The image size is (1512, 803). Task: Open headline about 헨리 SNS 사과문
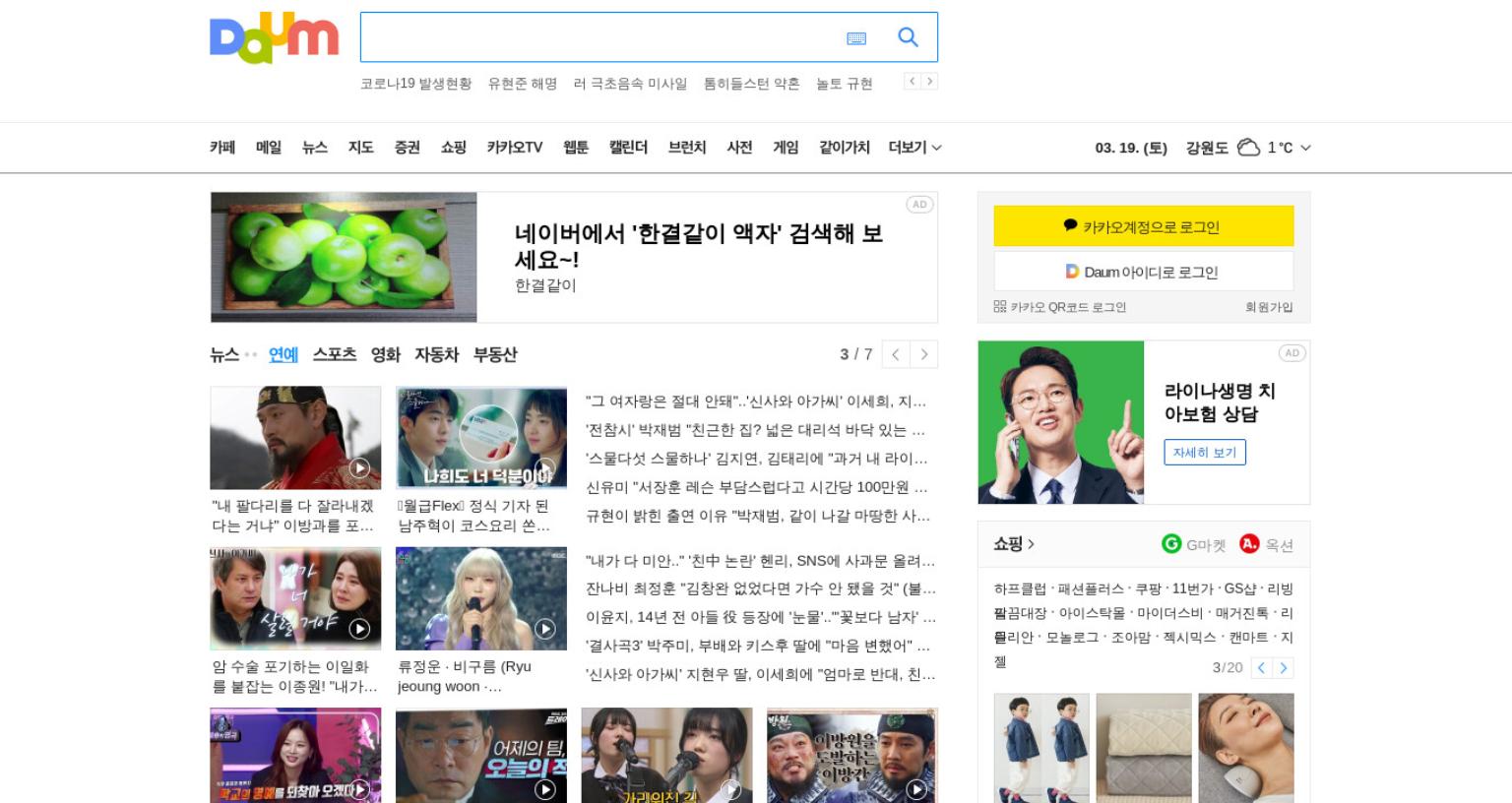click(760, 561)
